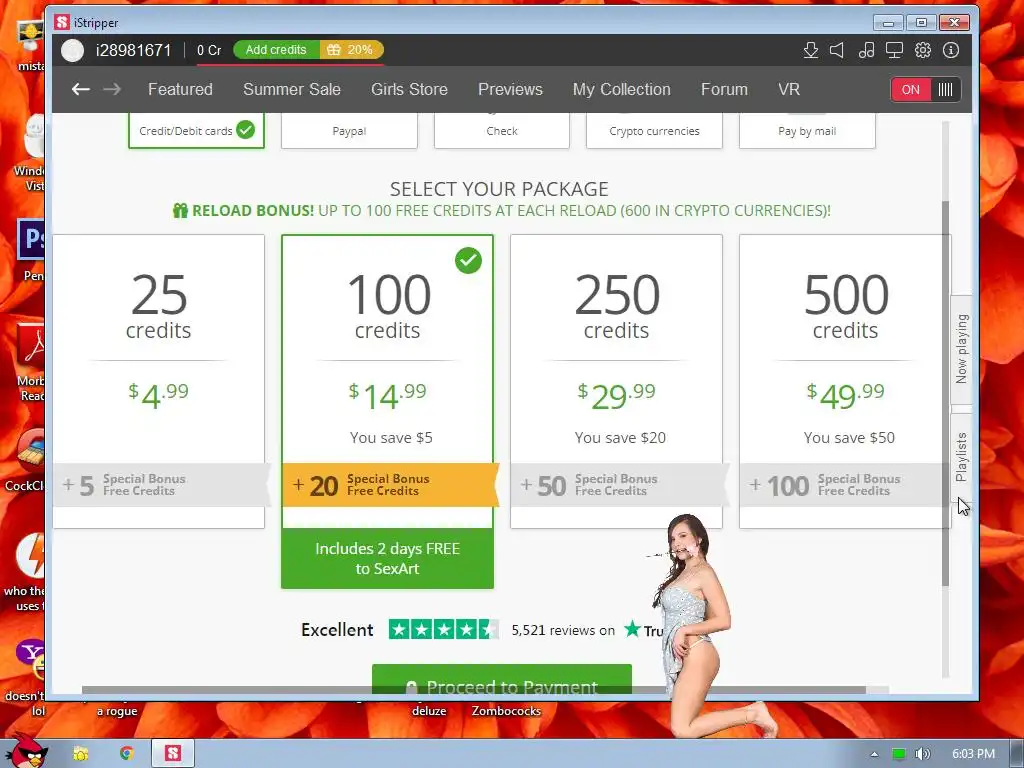Viewport: 1024px width, 768px height.
Task: Select the 25 credits package
Action: tap(159, 381)
